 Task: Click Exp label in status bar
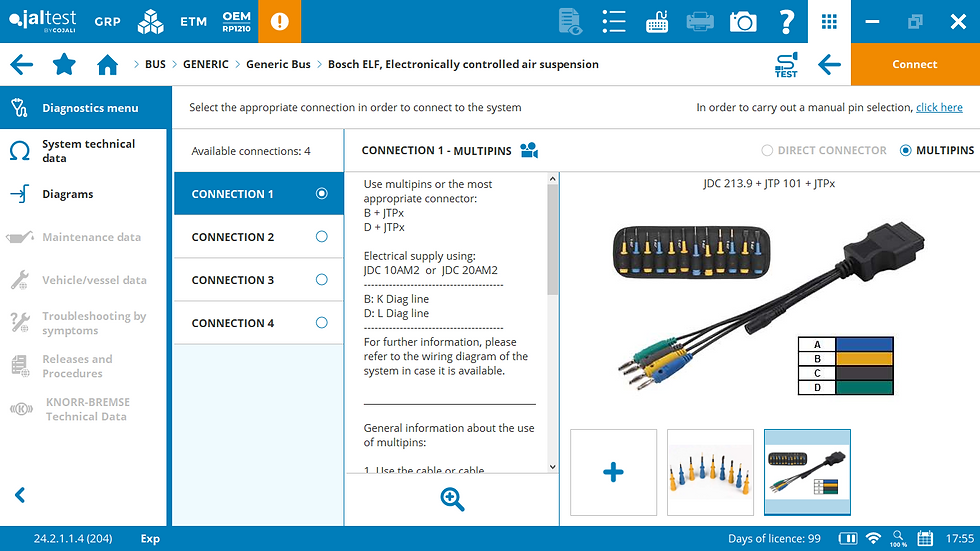150,539
